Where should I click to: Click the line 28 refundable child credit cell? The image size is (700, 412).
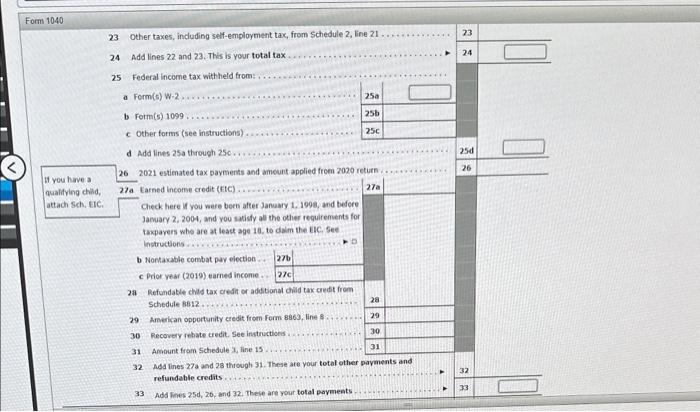point(419,294)
